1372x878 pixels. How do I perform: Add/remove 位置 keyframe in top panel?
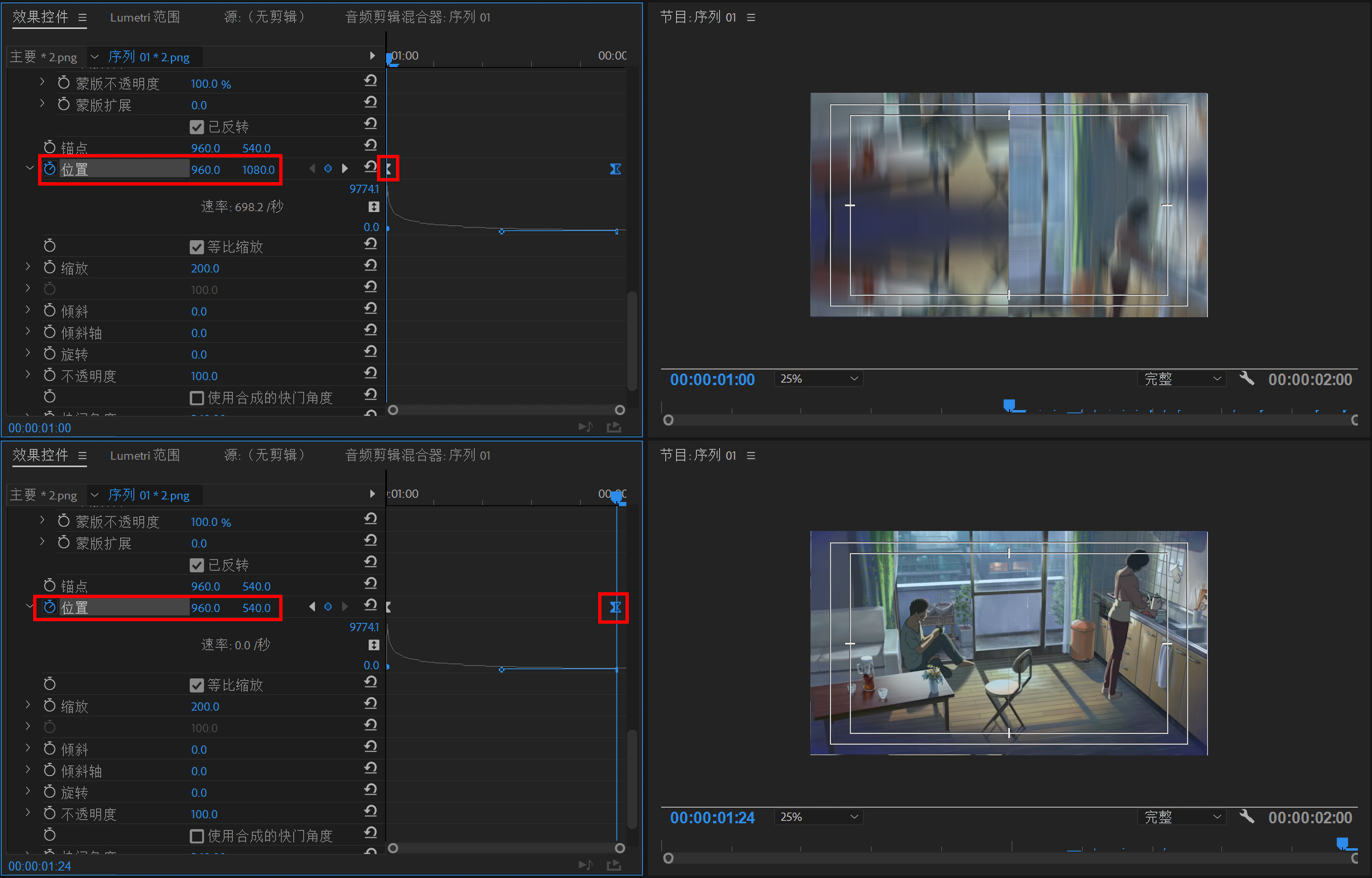[328, 169]
